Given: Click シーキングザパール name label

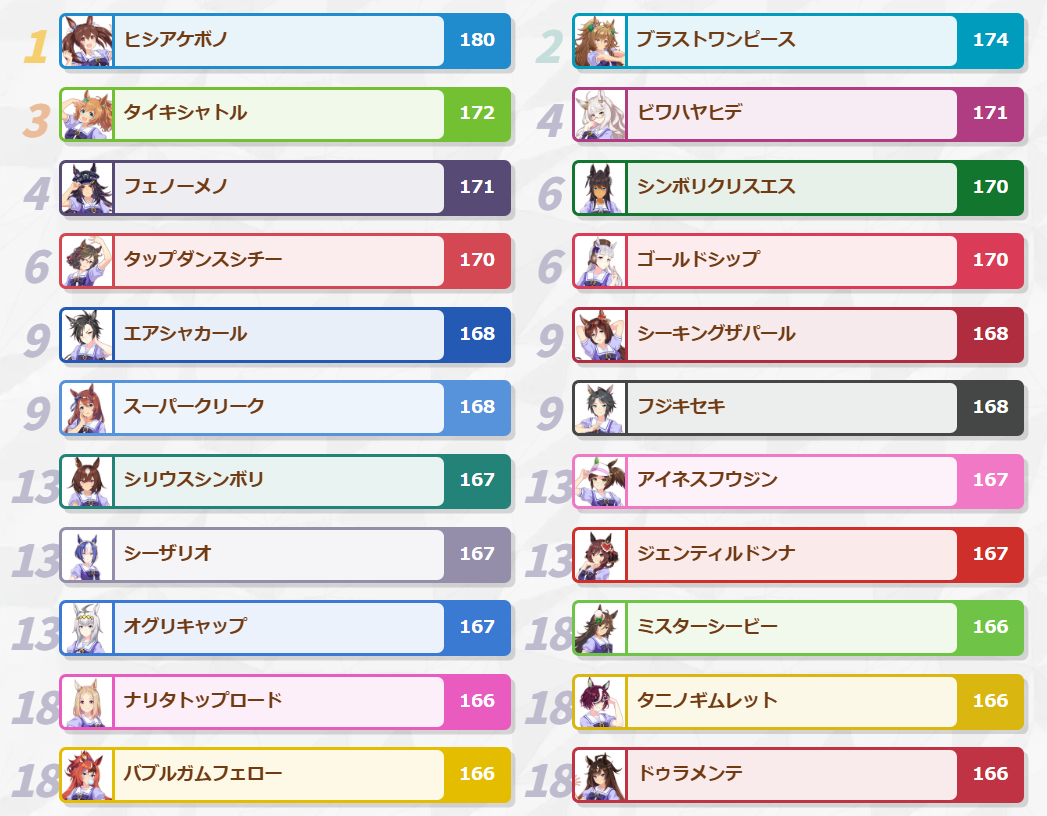Looking at the screenshot, I should pyautogui.click(x=716, y=333).
